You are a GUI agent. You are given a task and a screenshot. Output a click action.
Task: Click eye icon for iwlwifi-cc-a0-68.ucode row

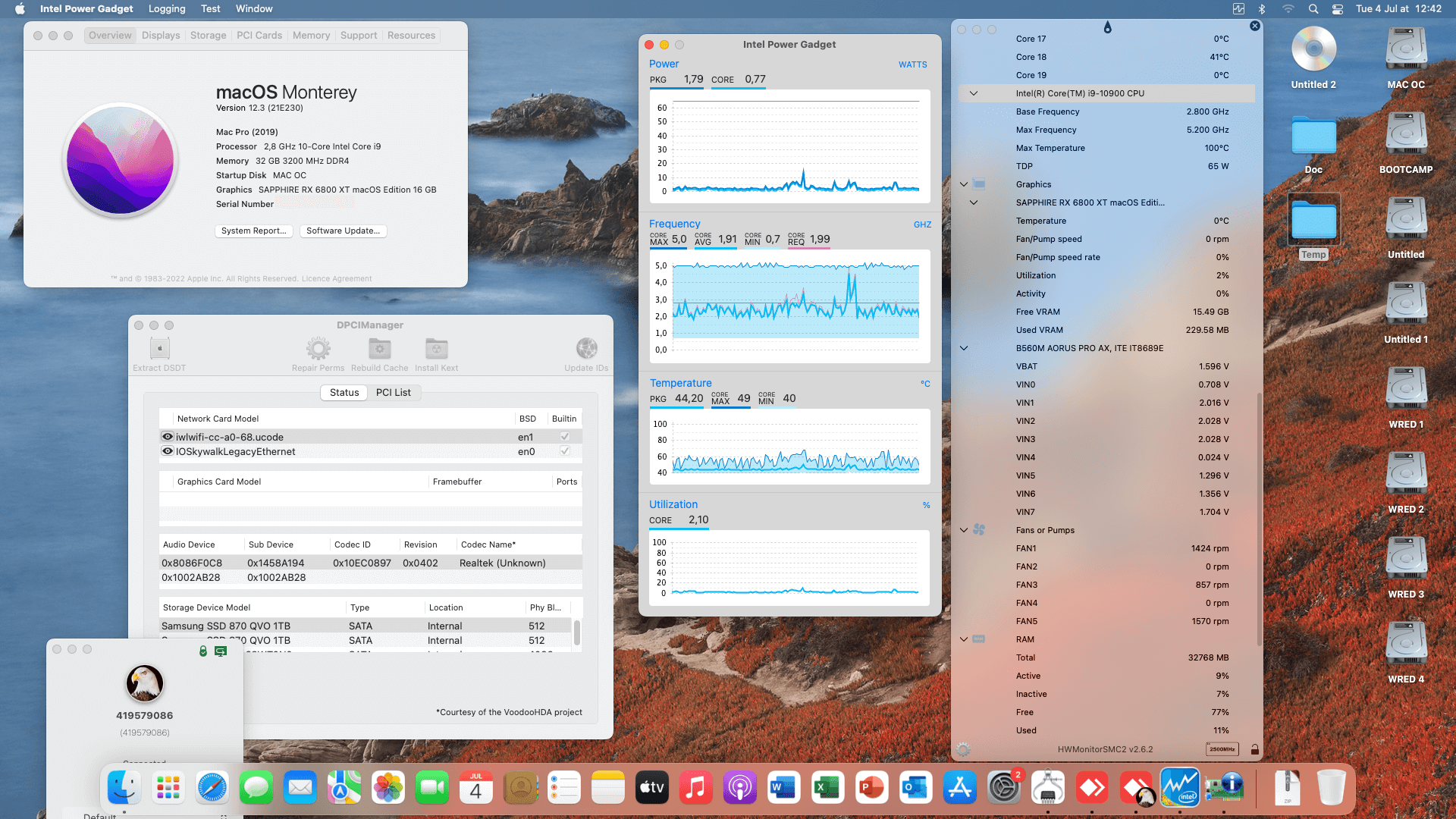click(168, 437)
